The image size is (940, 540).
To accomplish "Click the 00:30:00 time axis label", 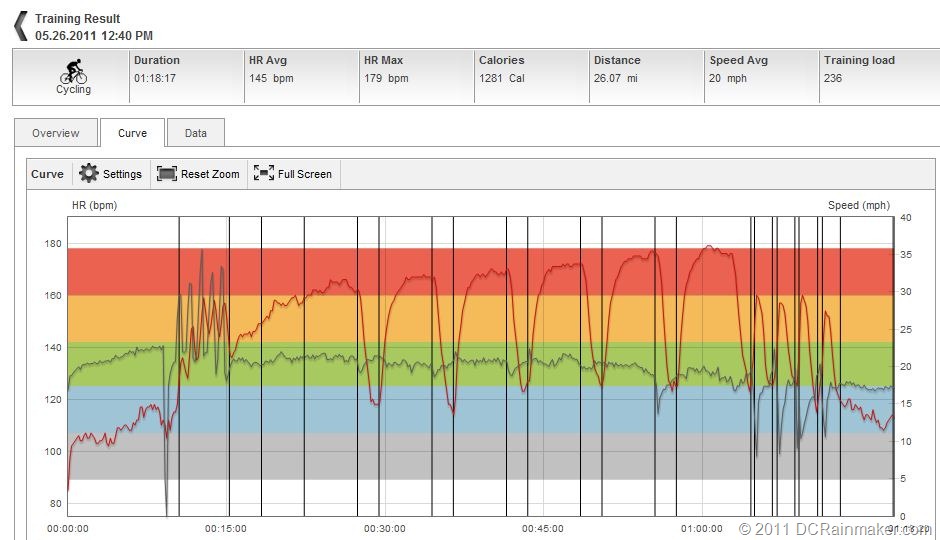I will click(x=384, y=529).
